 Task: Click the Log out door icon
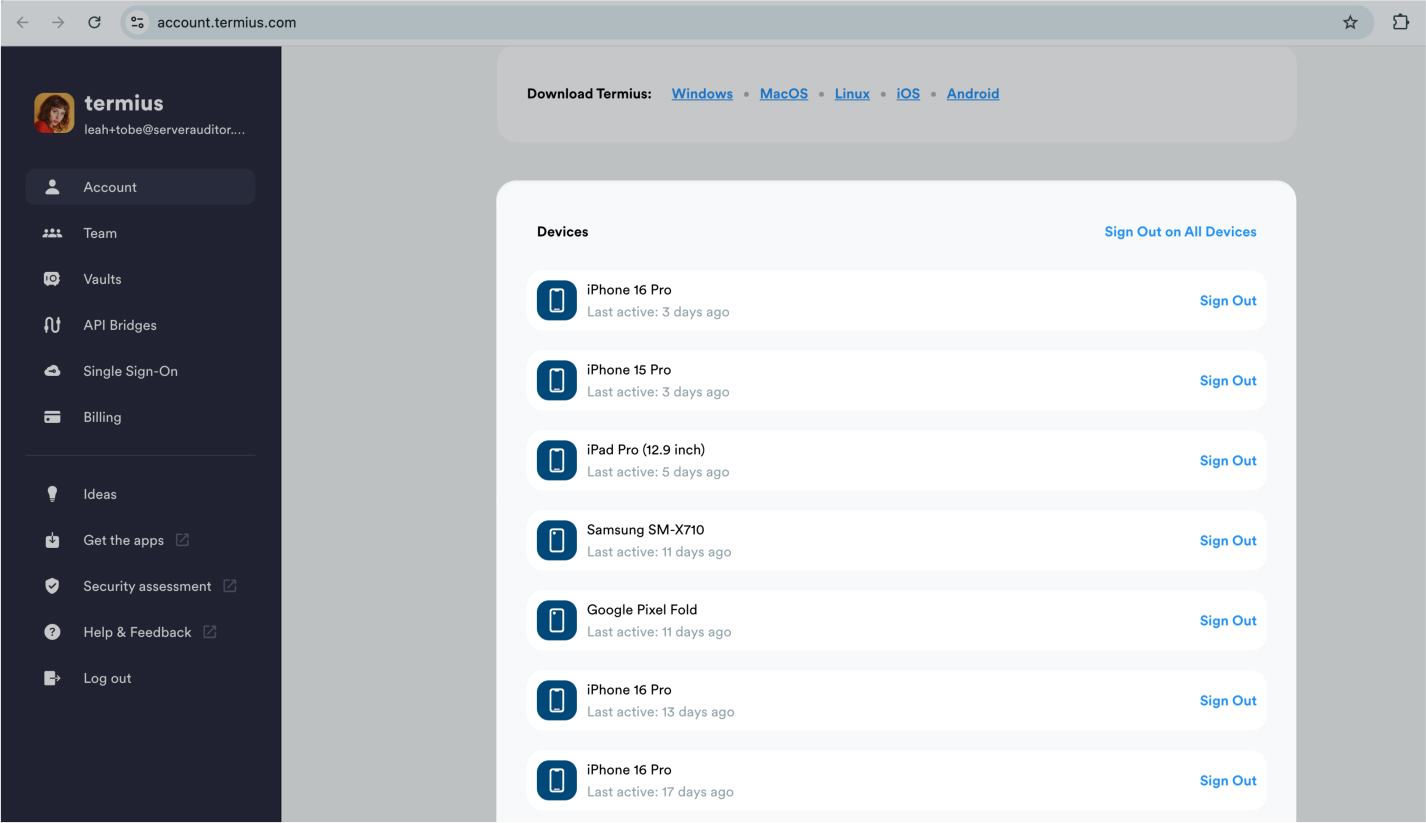(53, 678)
